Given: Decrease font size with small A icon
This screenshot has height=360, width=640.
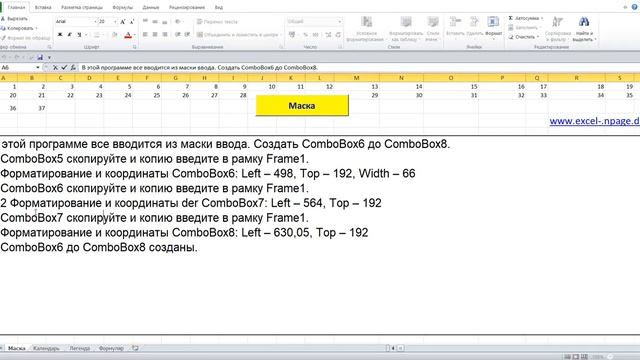Looking at the screenshot, I should point(132,22).
